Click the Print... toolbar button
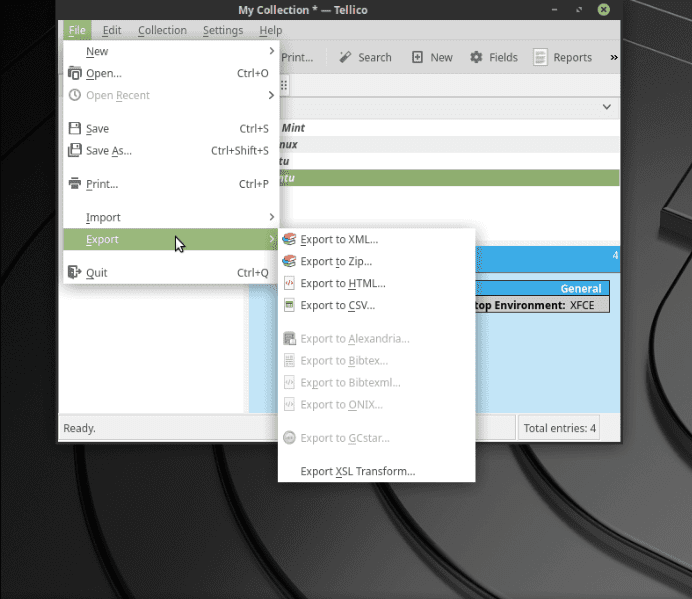Image resolution: width=692 pixels, height=599 pixels. click(297, 57)
